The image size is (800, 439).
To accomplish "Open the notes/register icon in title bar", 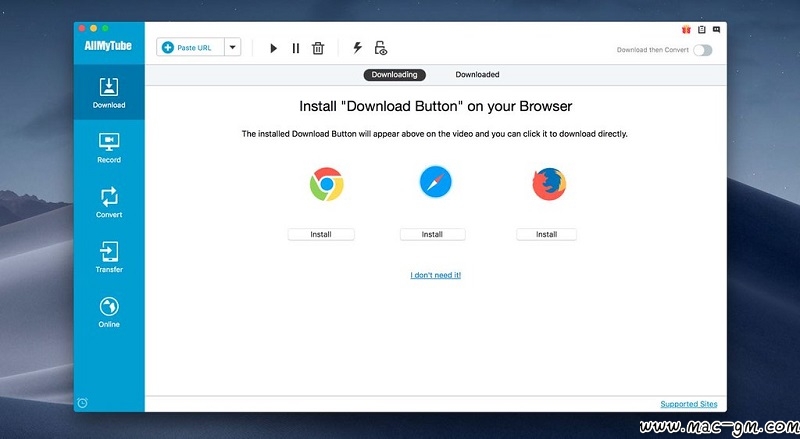I will [702, 30].
